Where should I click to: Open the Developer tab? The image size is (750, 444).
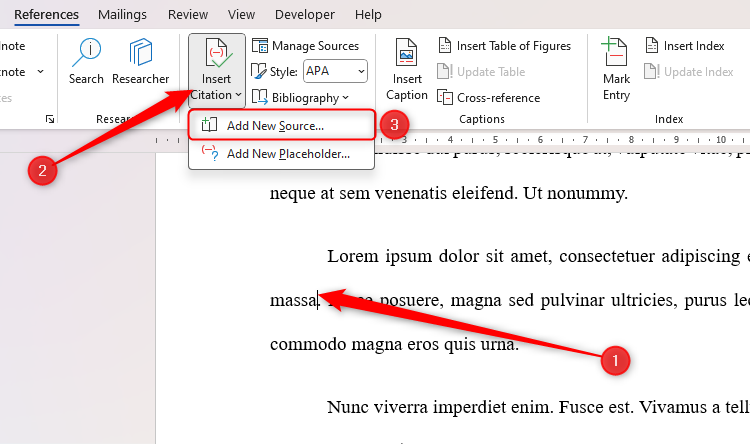pos(305,15)
